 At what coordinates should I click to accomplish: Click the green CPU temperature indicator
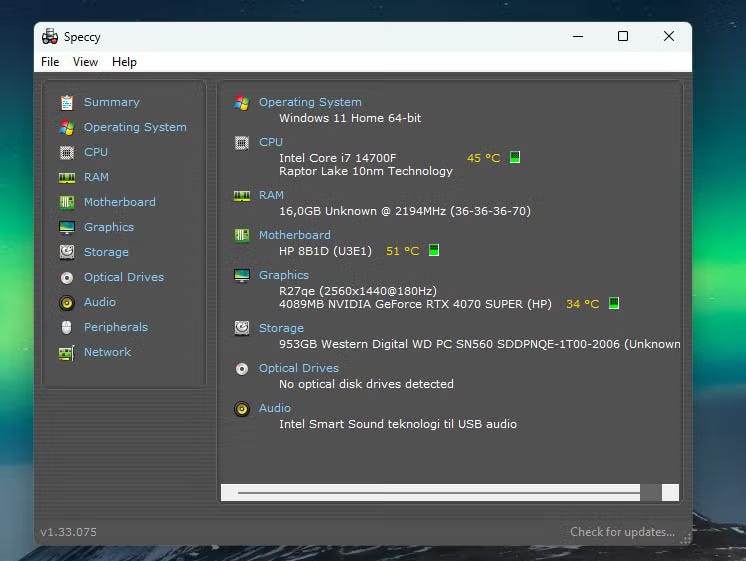pyautogui.click(x=515, y=158)
